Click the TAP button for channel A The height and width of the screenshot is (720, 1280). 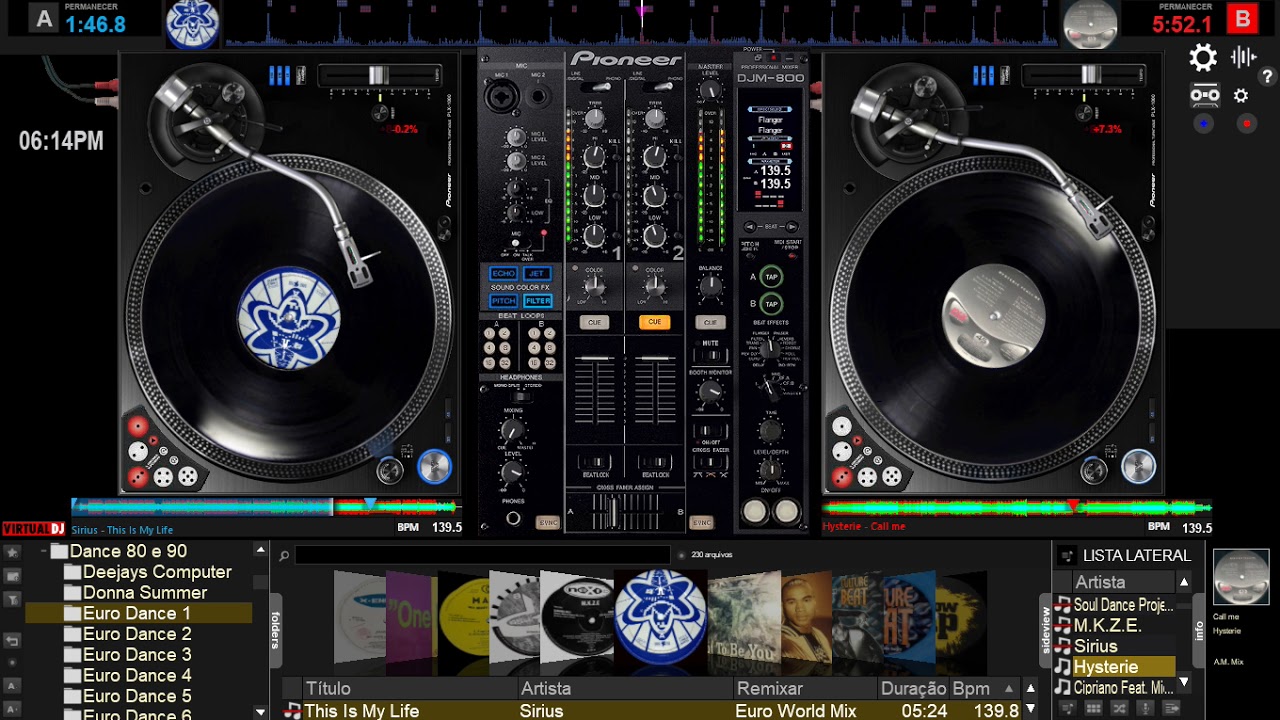pos(771,277)
